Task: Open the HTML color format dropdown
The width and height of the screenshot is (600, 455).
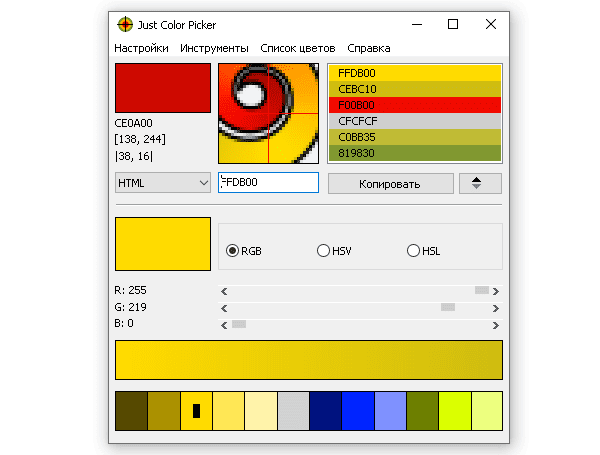Action: click(162, 183)
